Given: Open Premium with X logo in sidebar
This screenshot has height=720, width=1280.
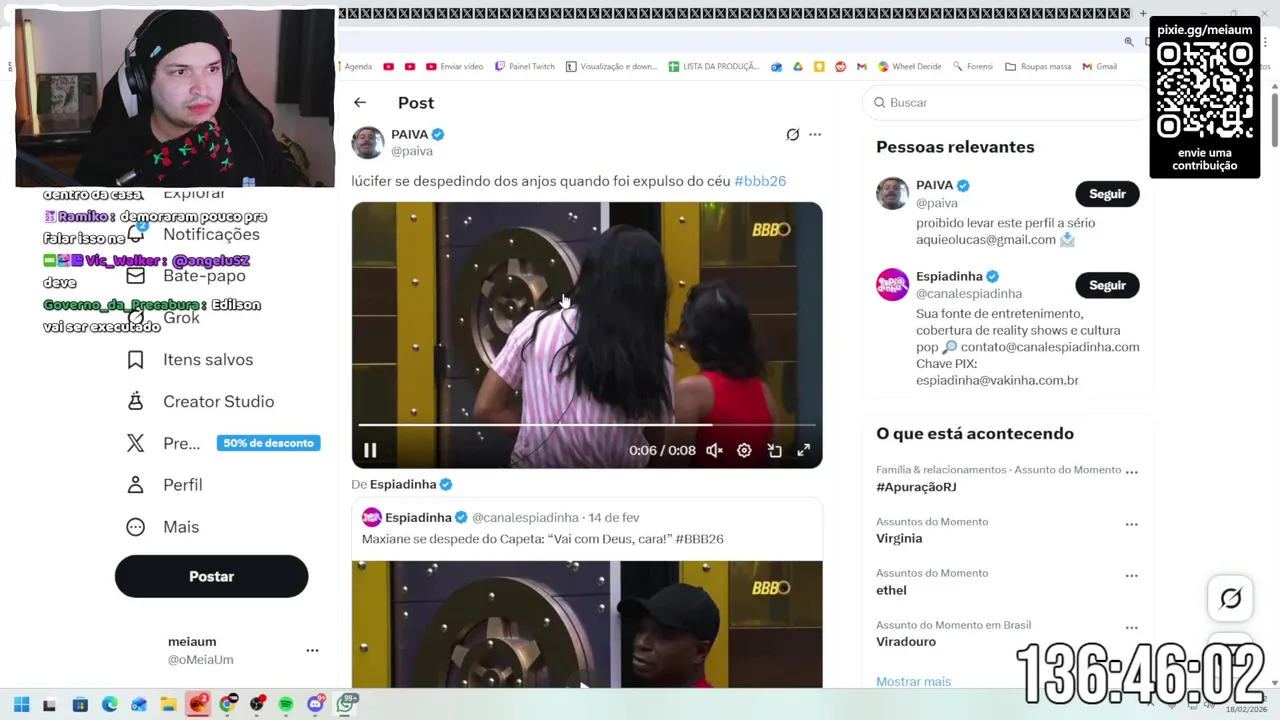Looking at the screenshot, I should (163, 444).
